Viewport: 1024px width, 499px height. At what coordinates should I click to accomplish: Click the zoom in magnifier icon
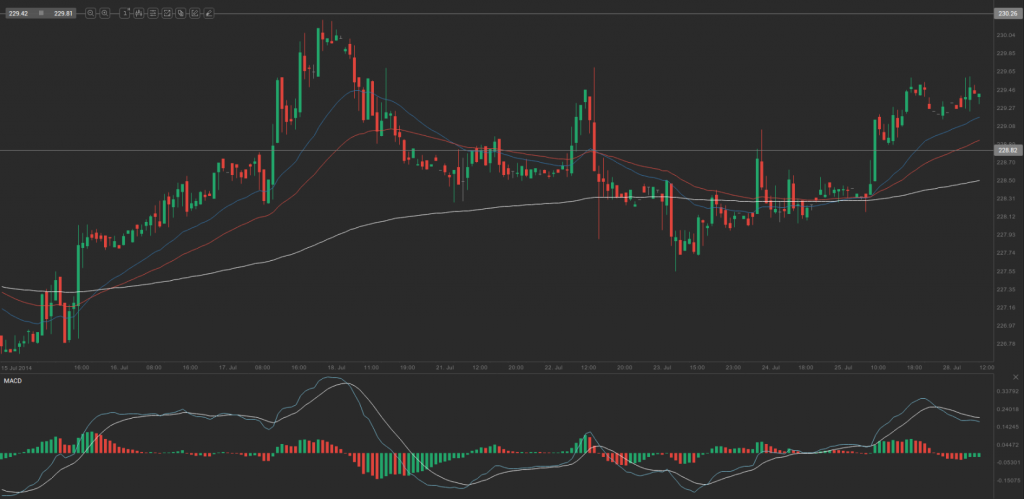click(105, 13)
